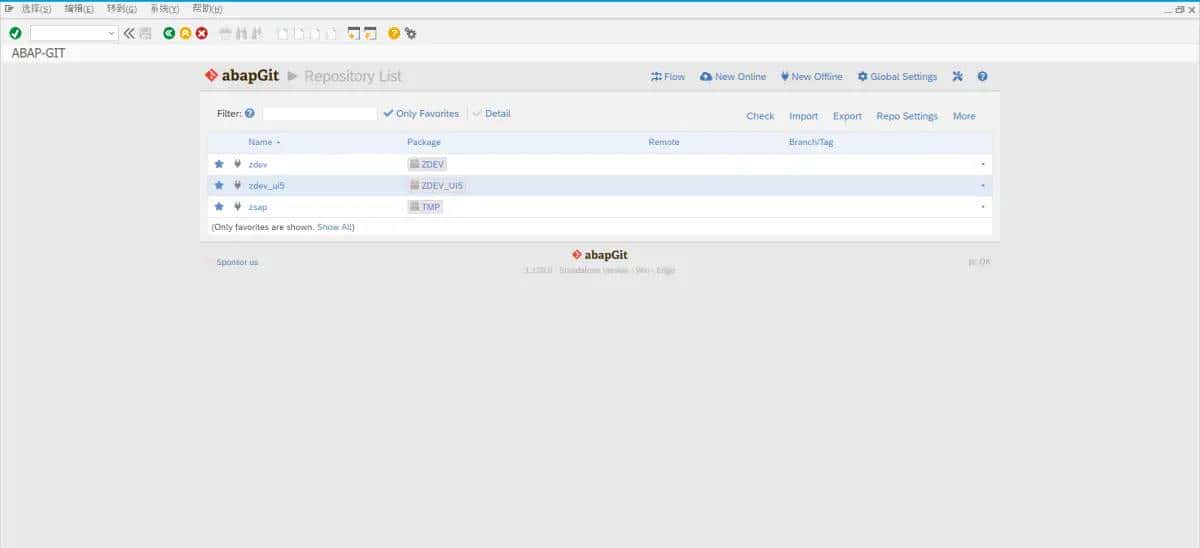Viewport: 1200px width, 548px height.
Task: Click offline plug icon for zdev
Action: (x=237, y=164)
